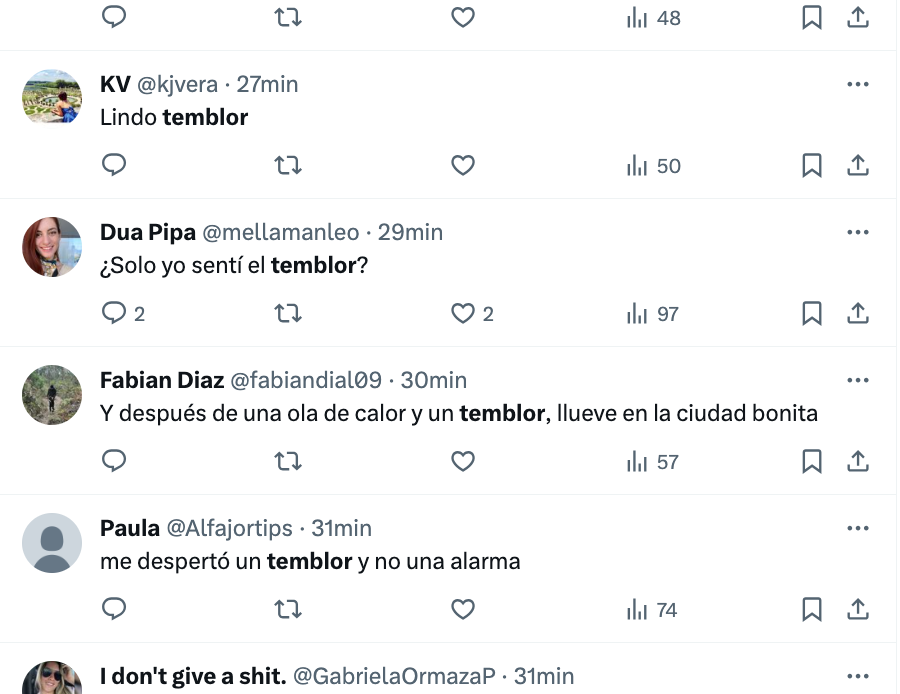Viewport: 900px width, 694px height.
Task: Repost KV's "Lindo temblor" tweet
Action: 288,165
